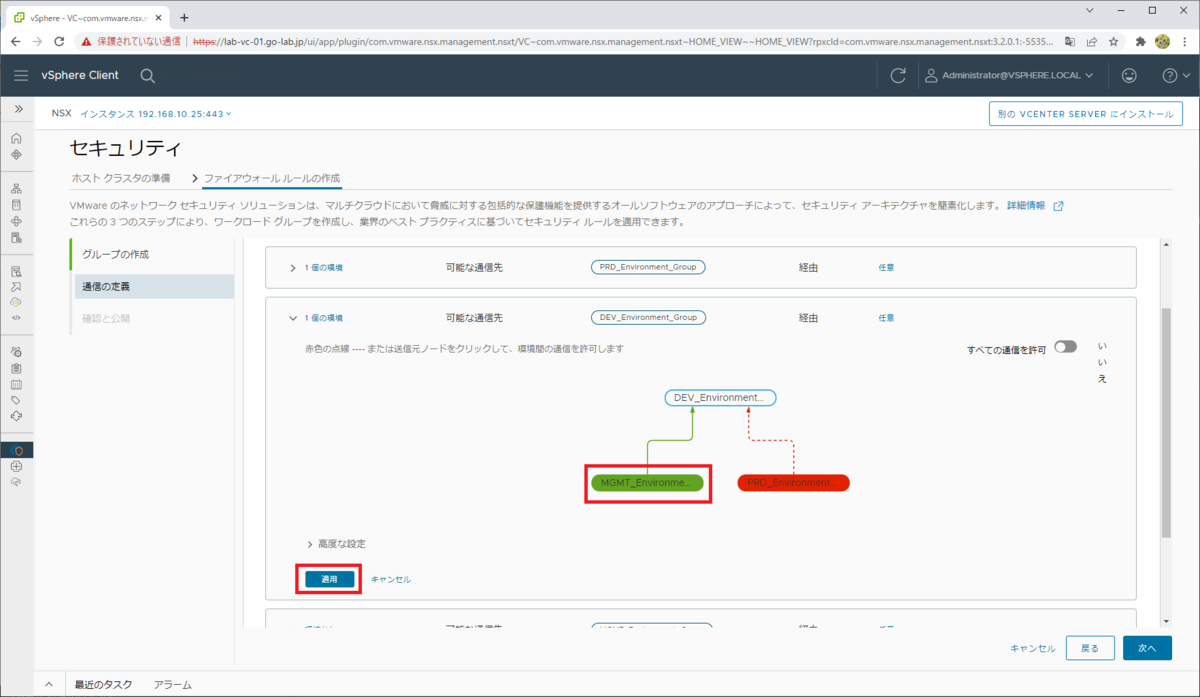Open アラーム tab
1200x697 pixels.
pyautogui.click(x=172, y=685)
